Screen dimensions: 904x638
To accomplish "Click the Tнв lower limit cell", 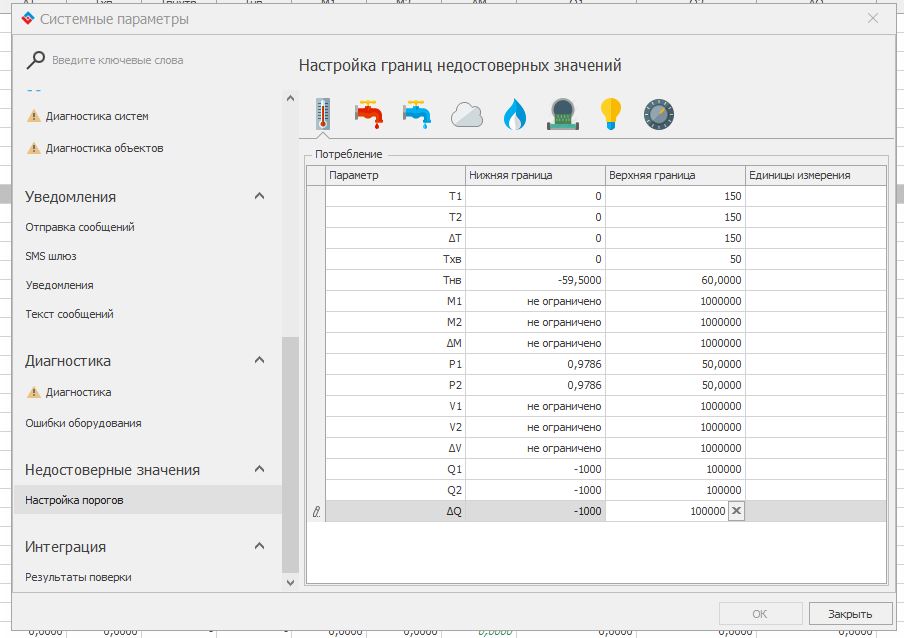I will coord(535,280).
